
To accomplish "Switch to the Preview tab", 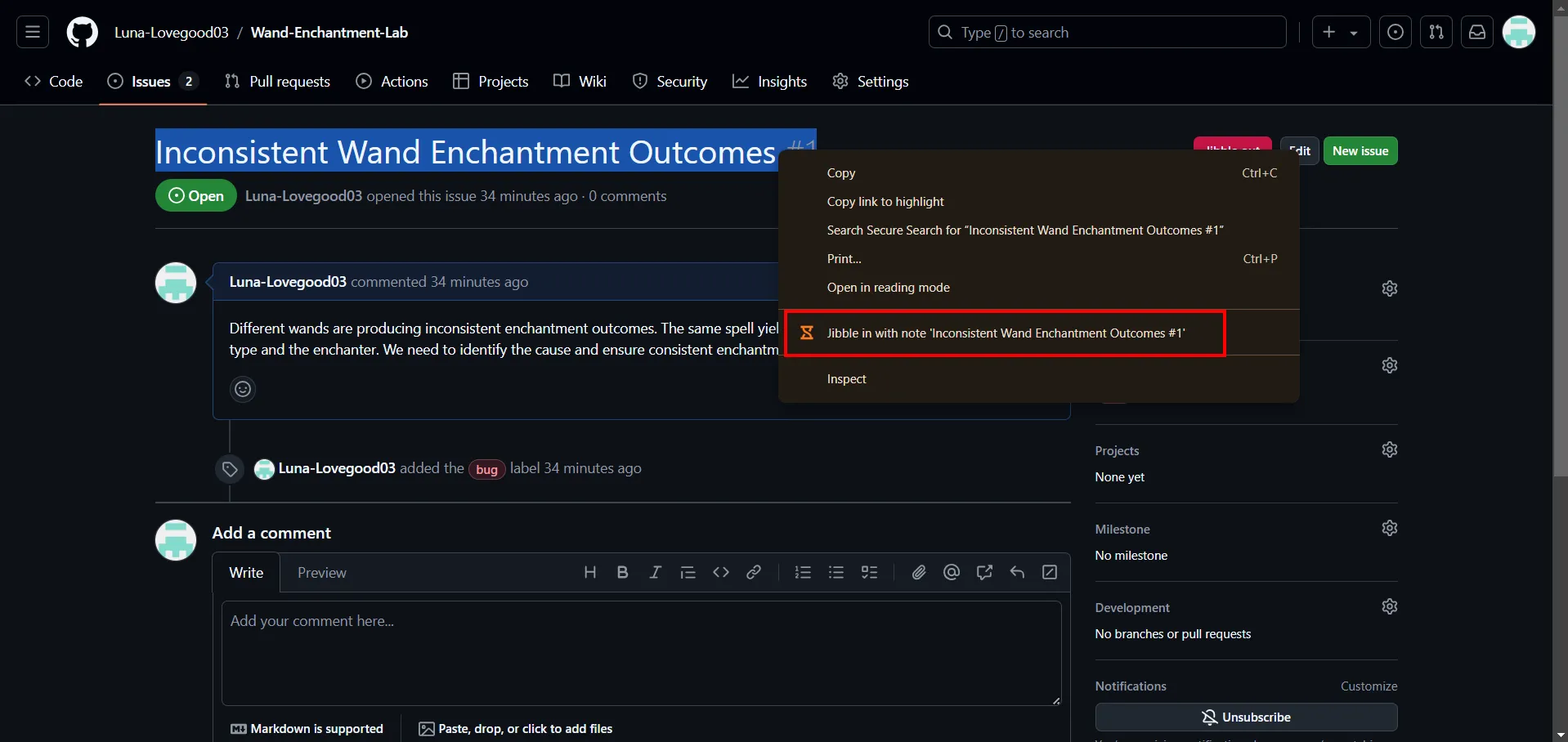I will point(321,573).
